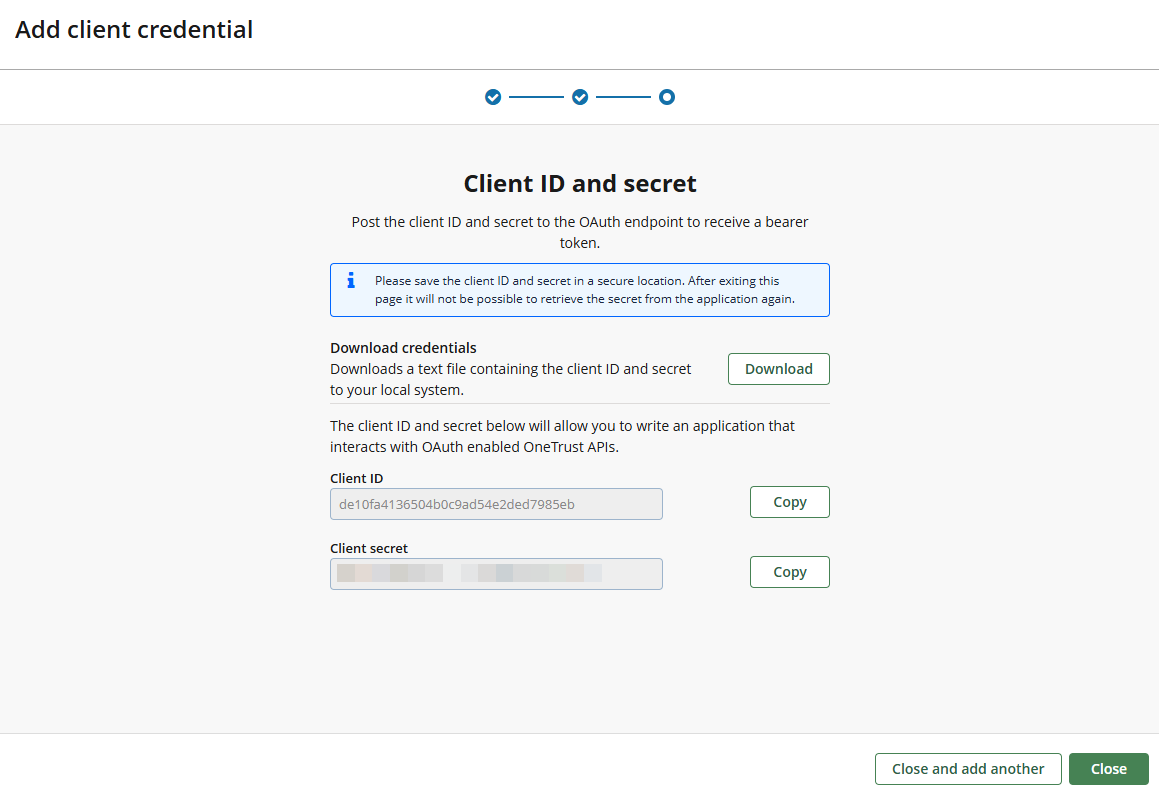Click the Download button to save credentials file

(778, 368)
